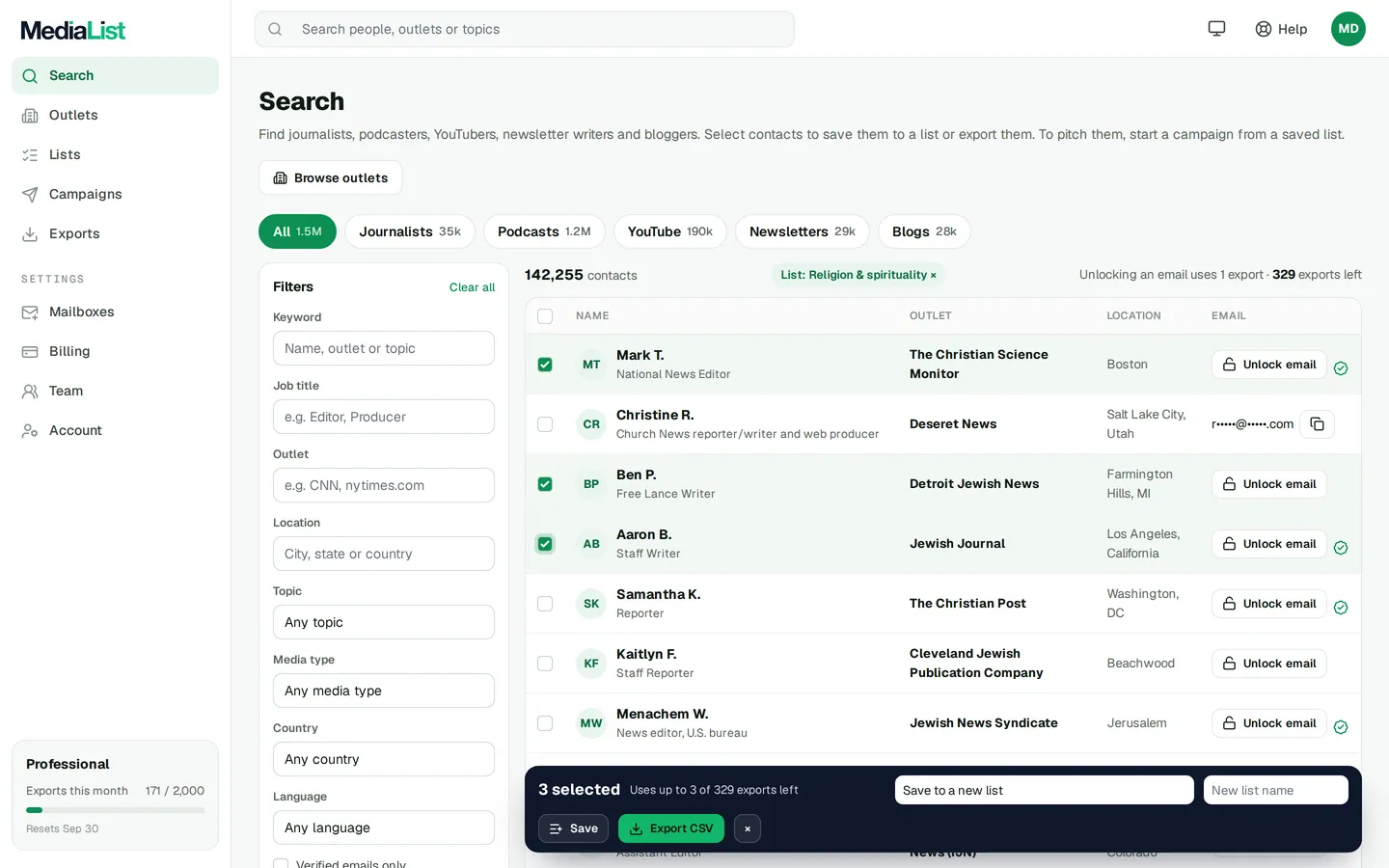Click verified badge icon in Samantha K. row
Viewport: 1389px width, 868px height.
[1341, 608]
